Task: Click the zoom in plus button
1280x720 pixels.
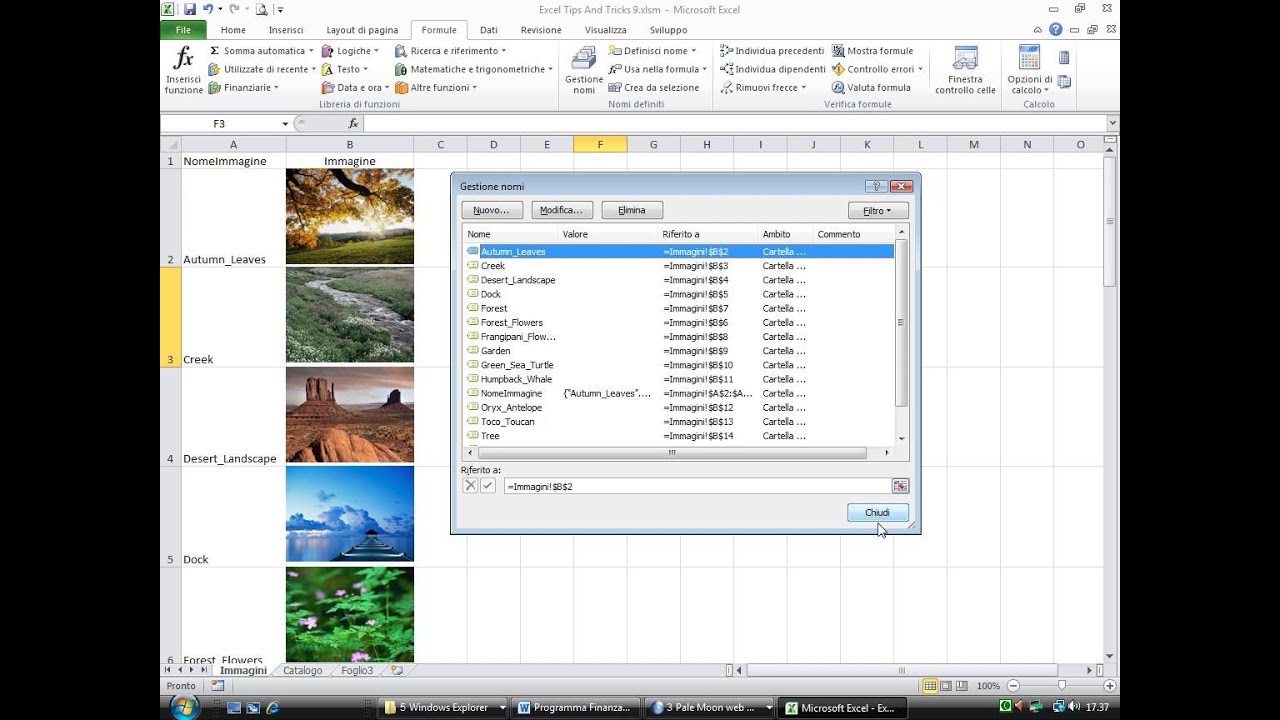Action: pyautogui.click(x=1110, y=686)
